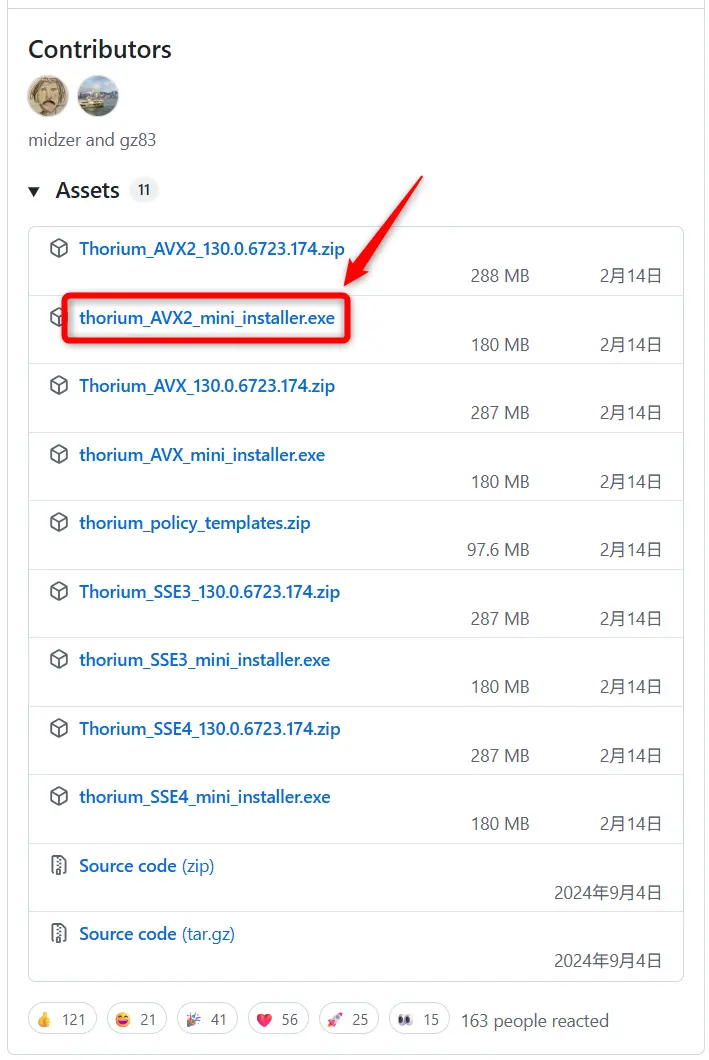Download Thorium_SSE4_130.0.6723.174.zip
Screen dimensions: 709x1060
209,729
